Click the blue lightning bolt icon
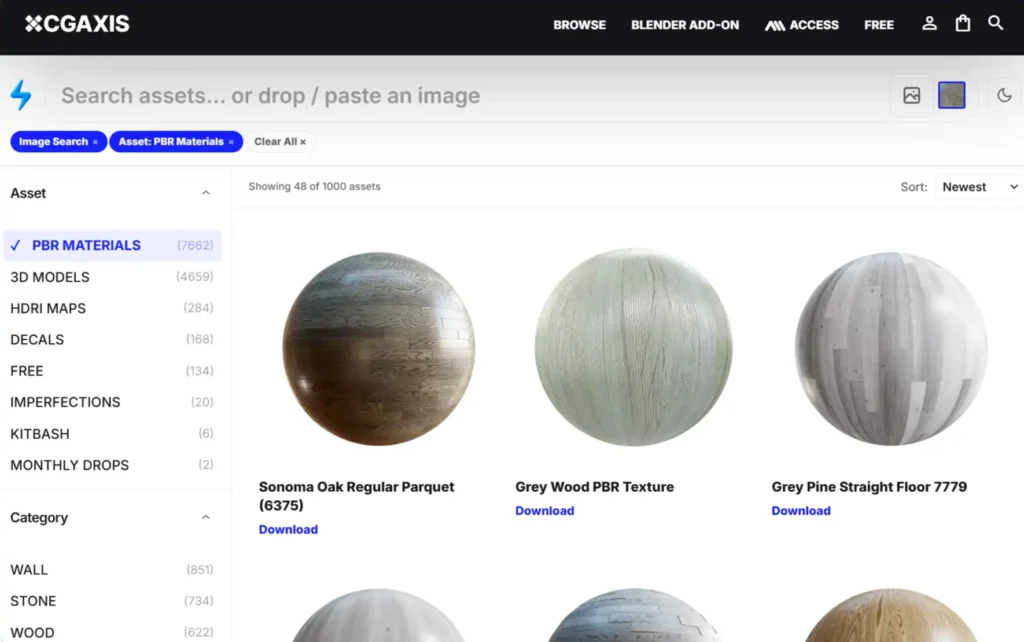Viewport: 1024px width, 642px height. click(x=21, y=95)
